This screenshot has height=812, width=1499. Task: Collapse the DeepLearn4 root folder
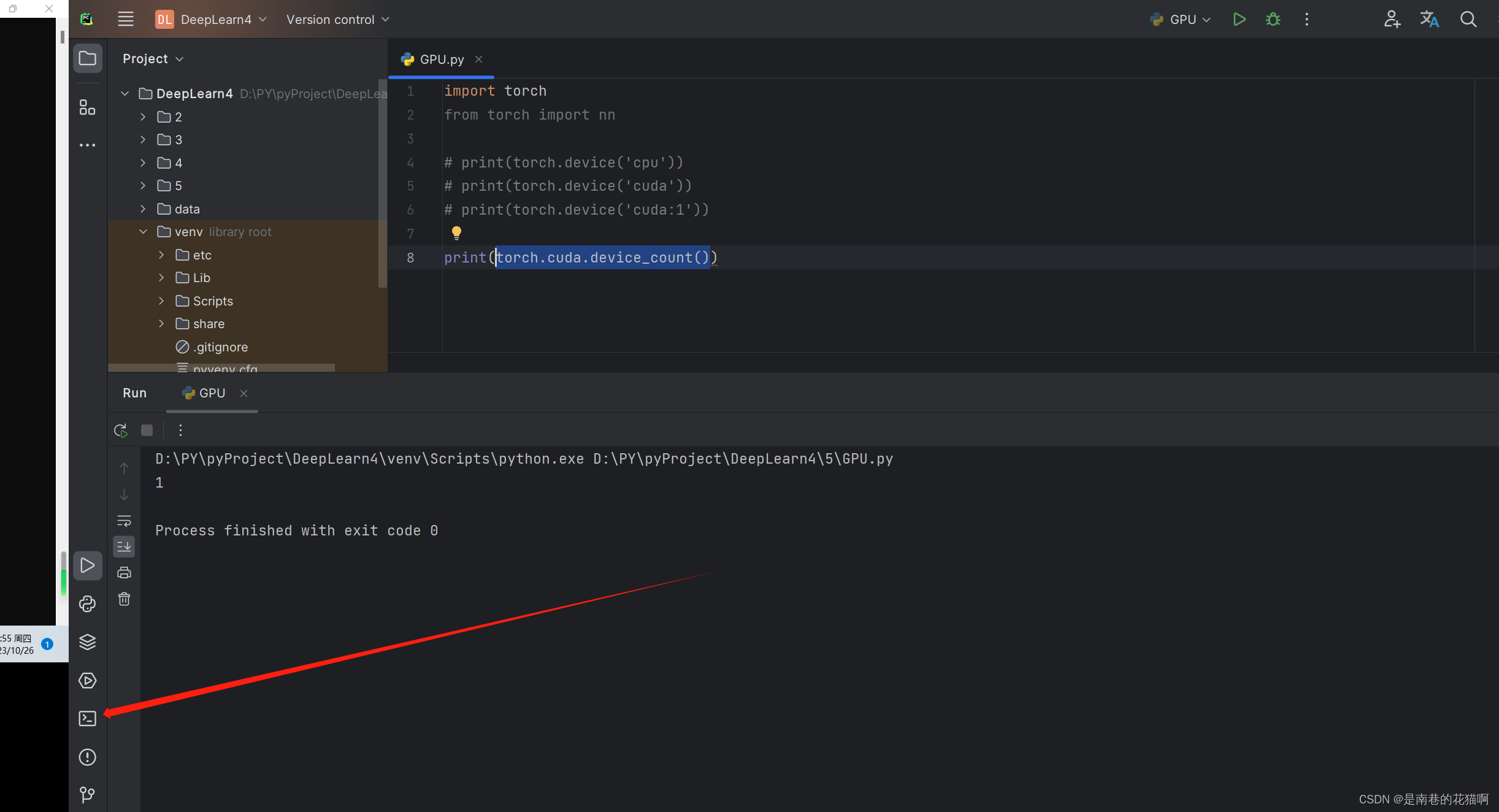click(x=125, y=94)
